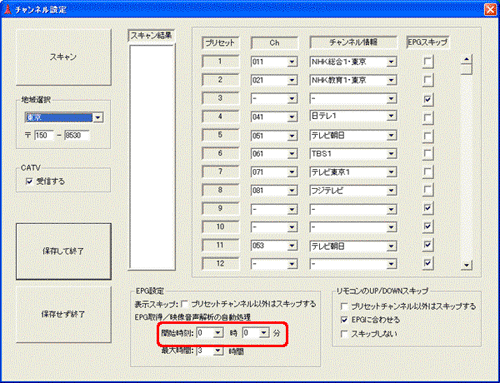Click 保存して終了 button
The image size is (500, 383).
pos(64,251)
